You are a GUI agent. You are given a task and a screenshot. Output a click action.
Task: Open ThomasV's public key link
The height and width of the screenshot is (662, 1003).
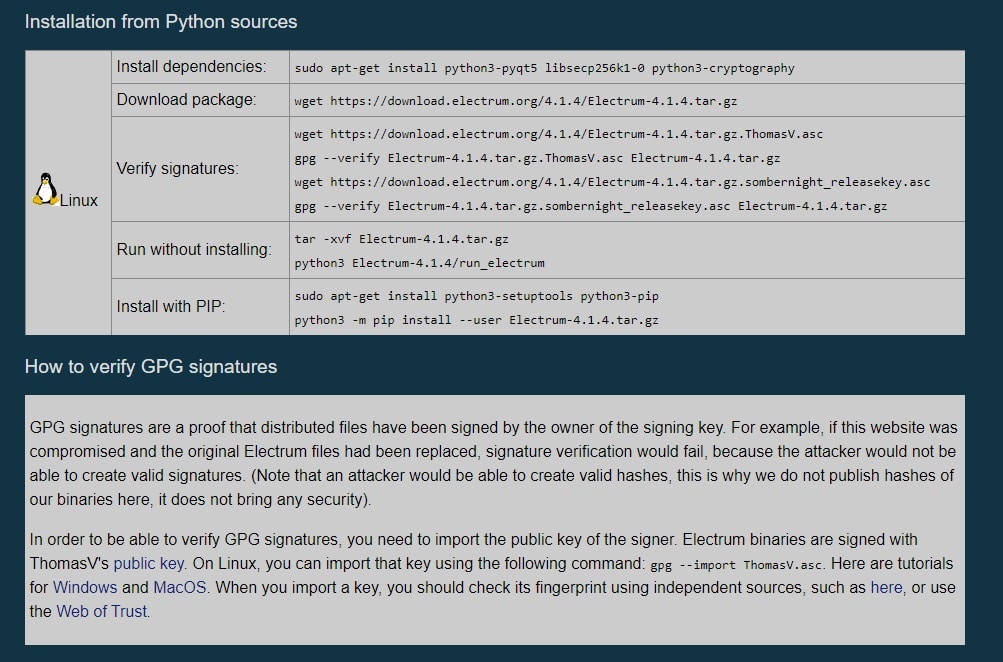click(149, 563)
